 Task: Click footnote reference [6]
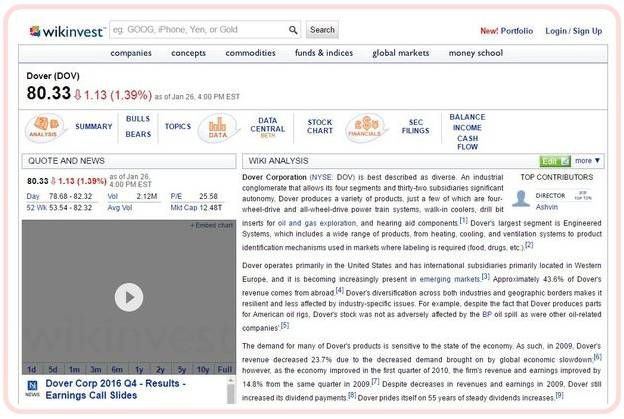pyautogui.click(x=597, y=357)
